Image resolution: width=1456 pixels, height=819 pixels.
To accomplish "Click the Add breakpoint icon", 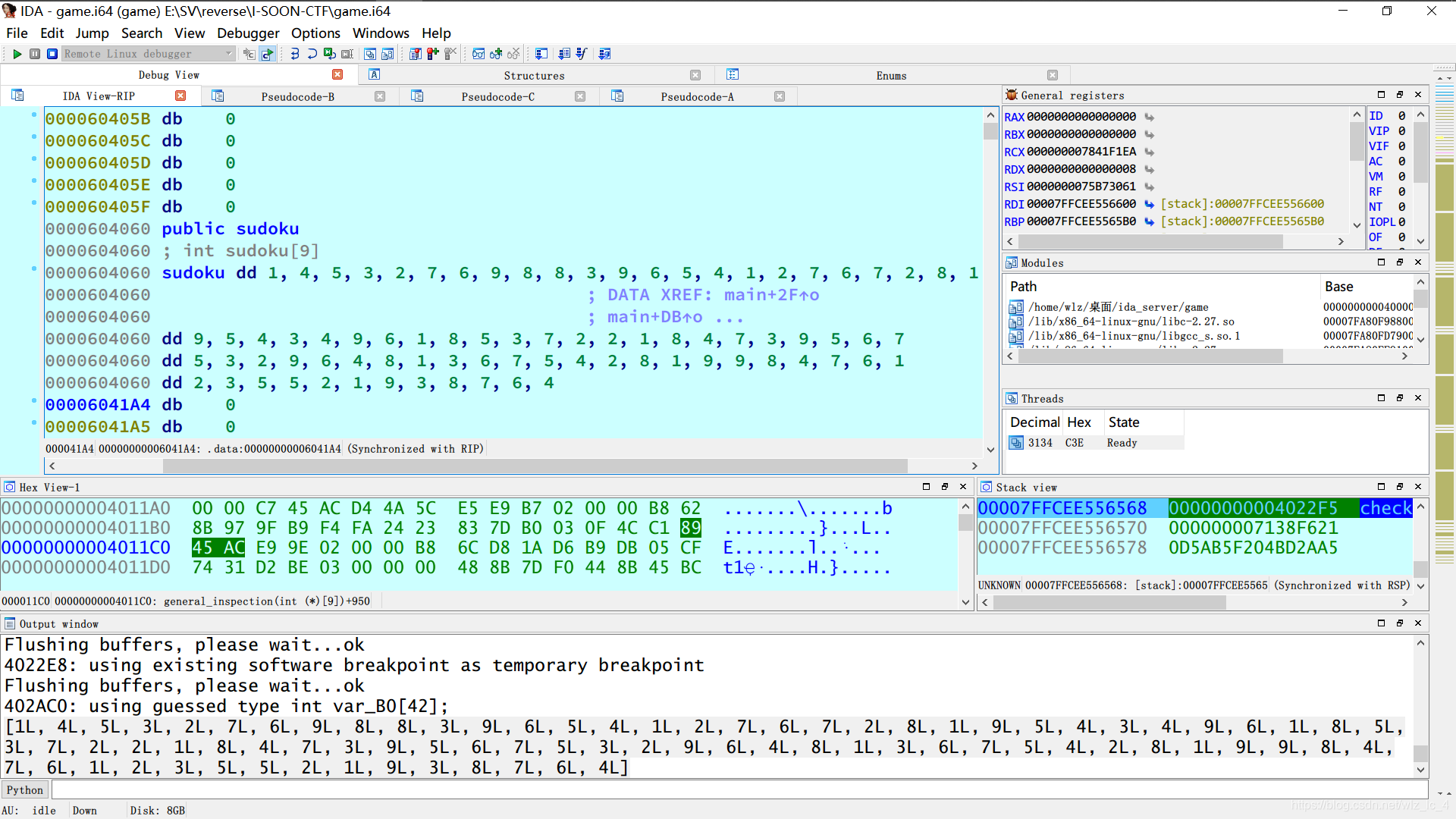I will pos(432,54).
